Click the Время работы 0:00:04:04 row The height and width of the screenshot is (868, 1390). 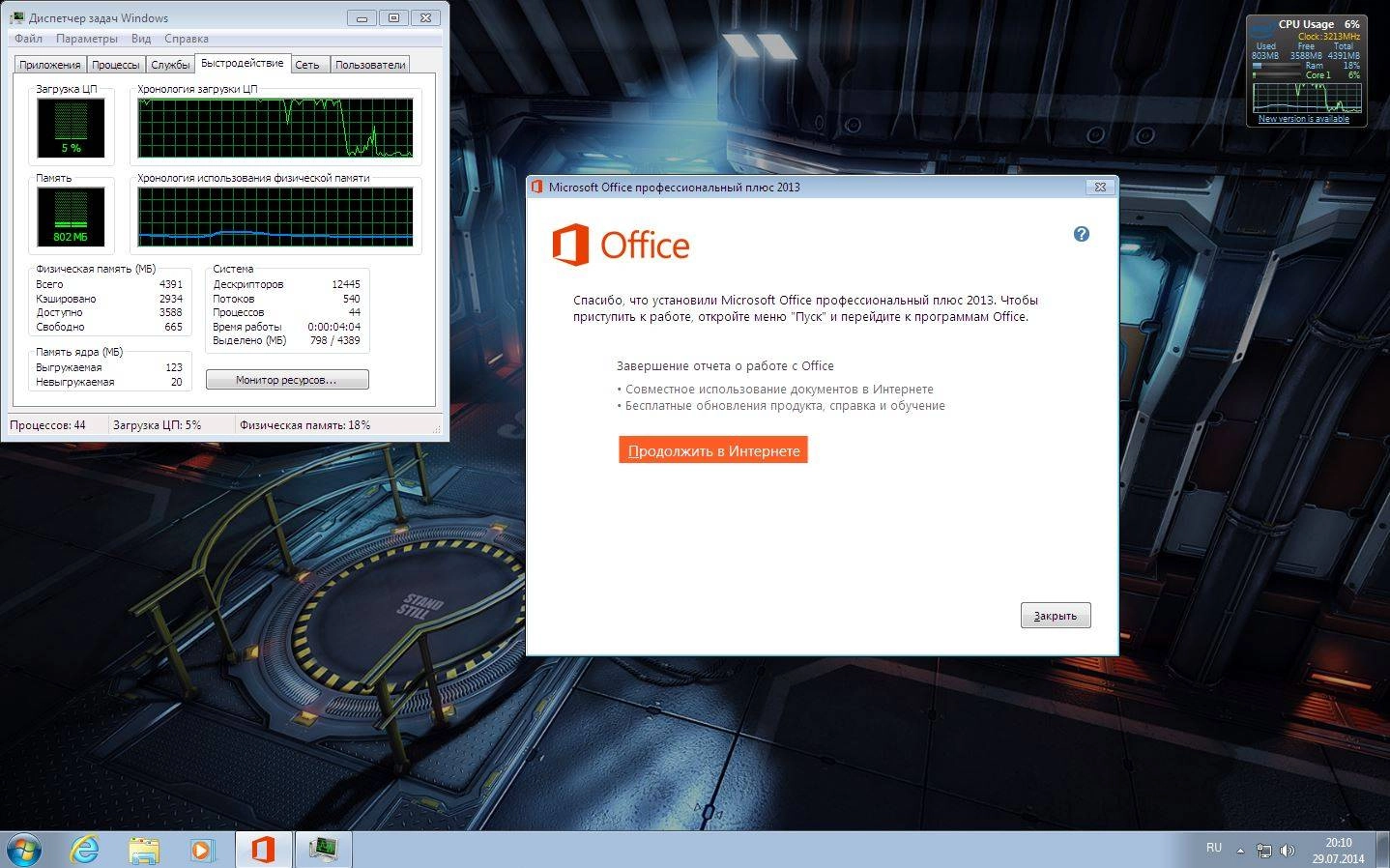(287, 327)
